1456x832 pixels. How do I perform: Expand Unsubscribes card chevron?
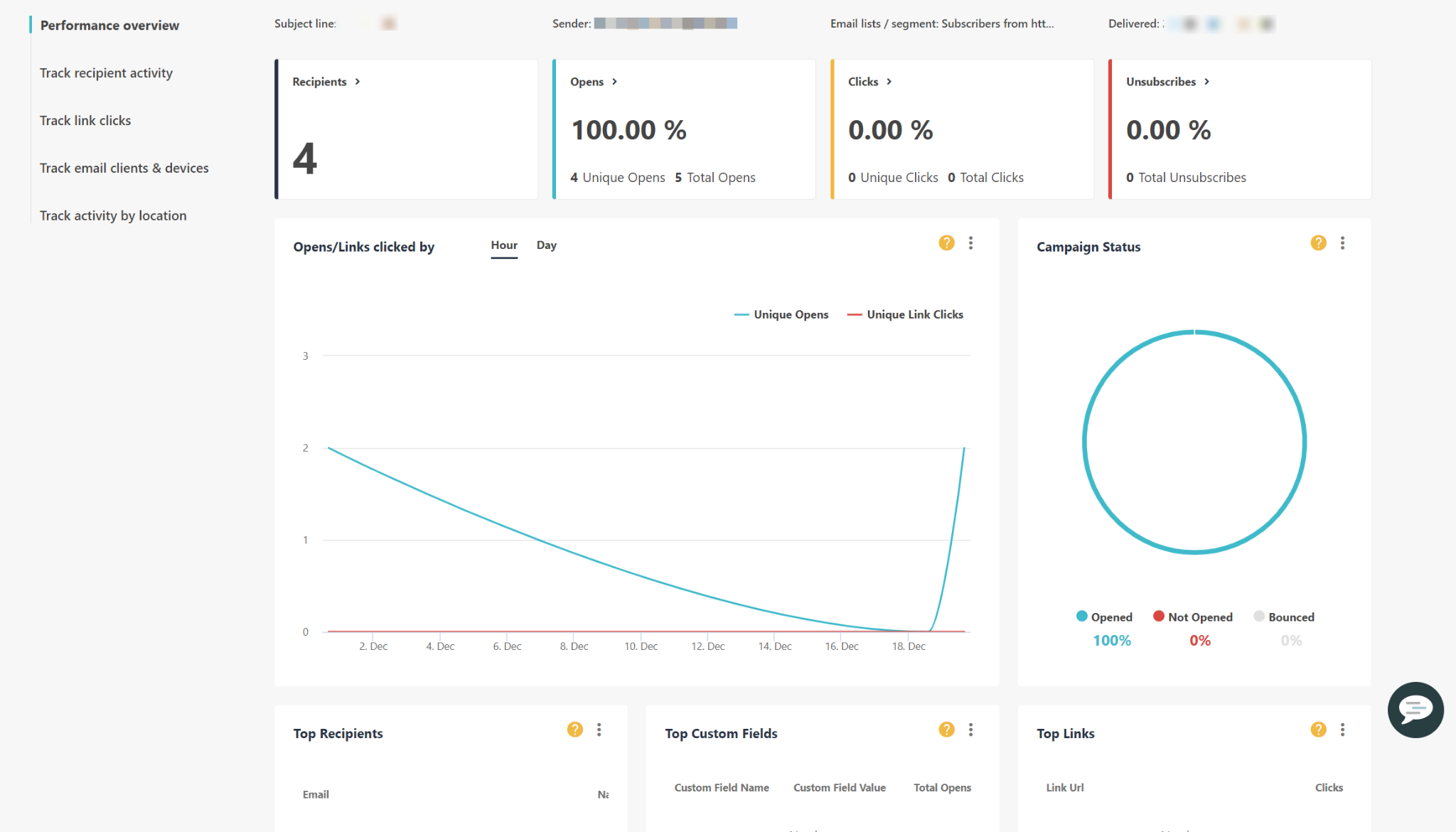(1206, 82)
